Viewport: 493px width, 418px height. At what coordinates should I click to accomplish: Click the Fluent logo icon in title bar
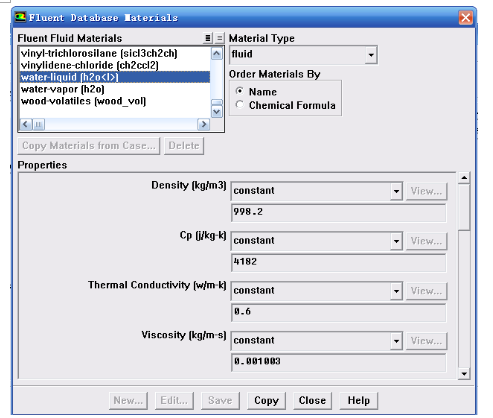point(20,17)
